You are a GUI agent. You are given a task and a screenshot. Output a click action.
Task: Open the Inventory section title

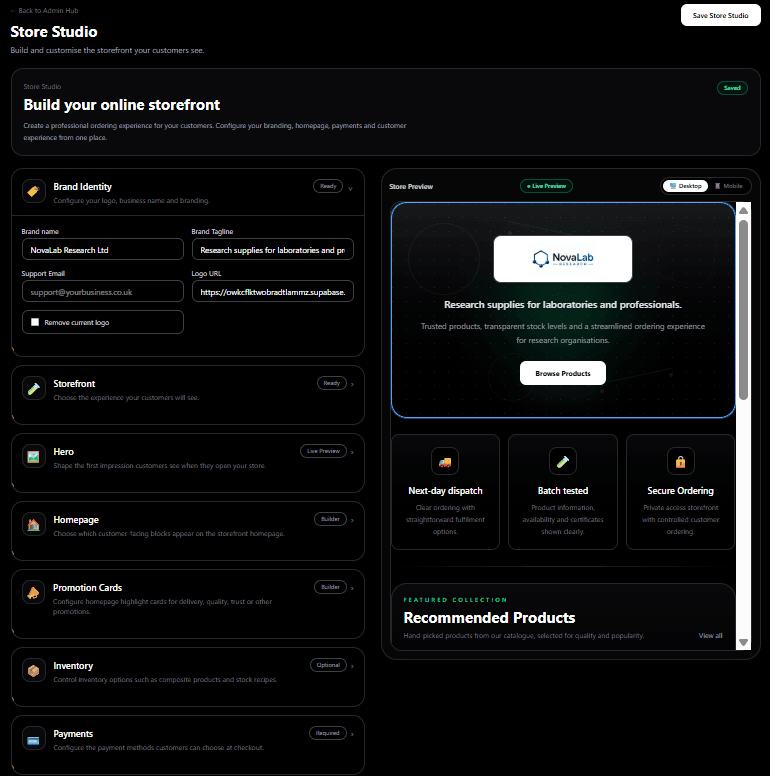(x=73, y=666)
